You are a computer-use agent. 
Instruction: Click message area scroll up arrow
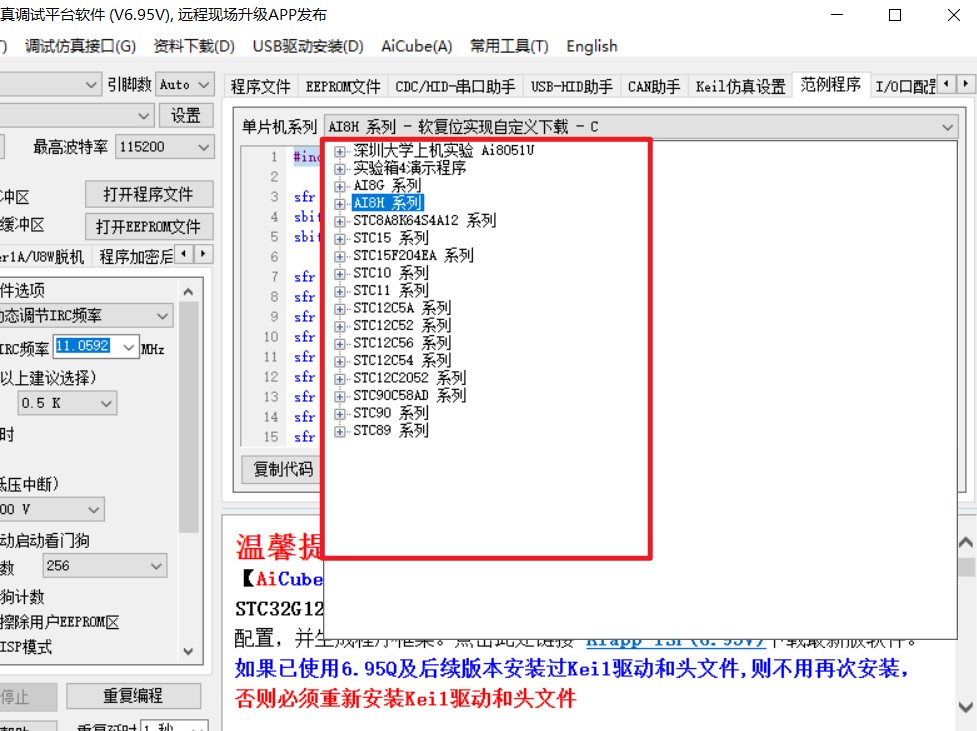(966, 542)
